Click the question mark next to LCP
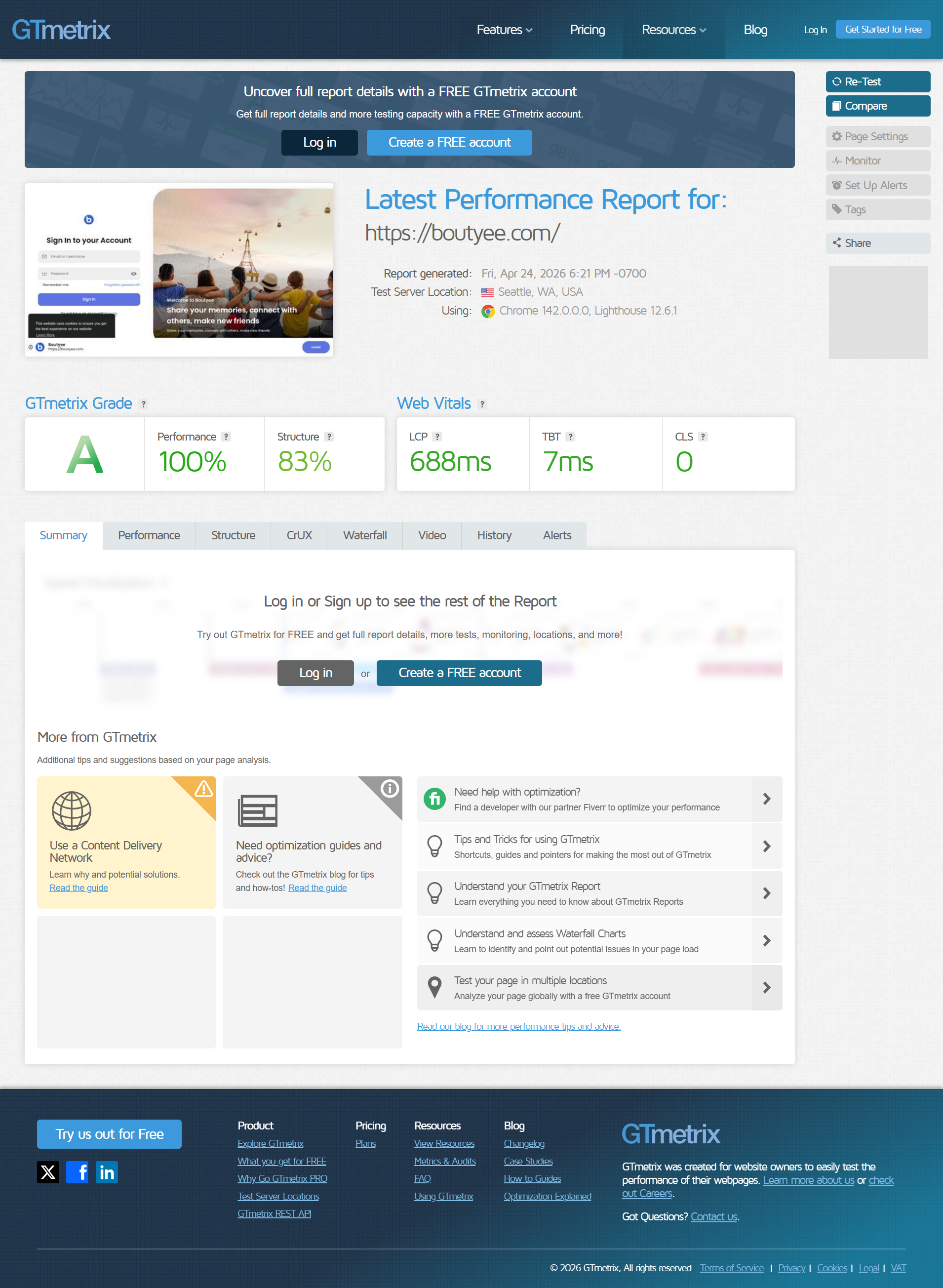Screen dimensions: 943x1288 click(x=437, y=437)
